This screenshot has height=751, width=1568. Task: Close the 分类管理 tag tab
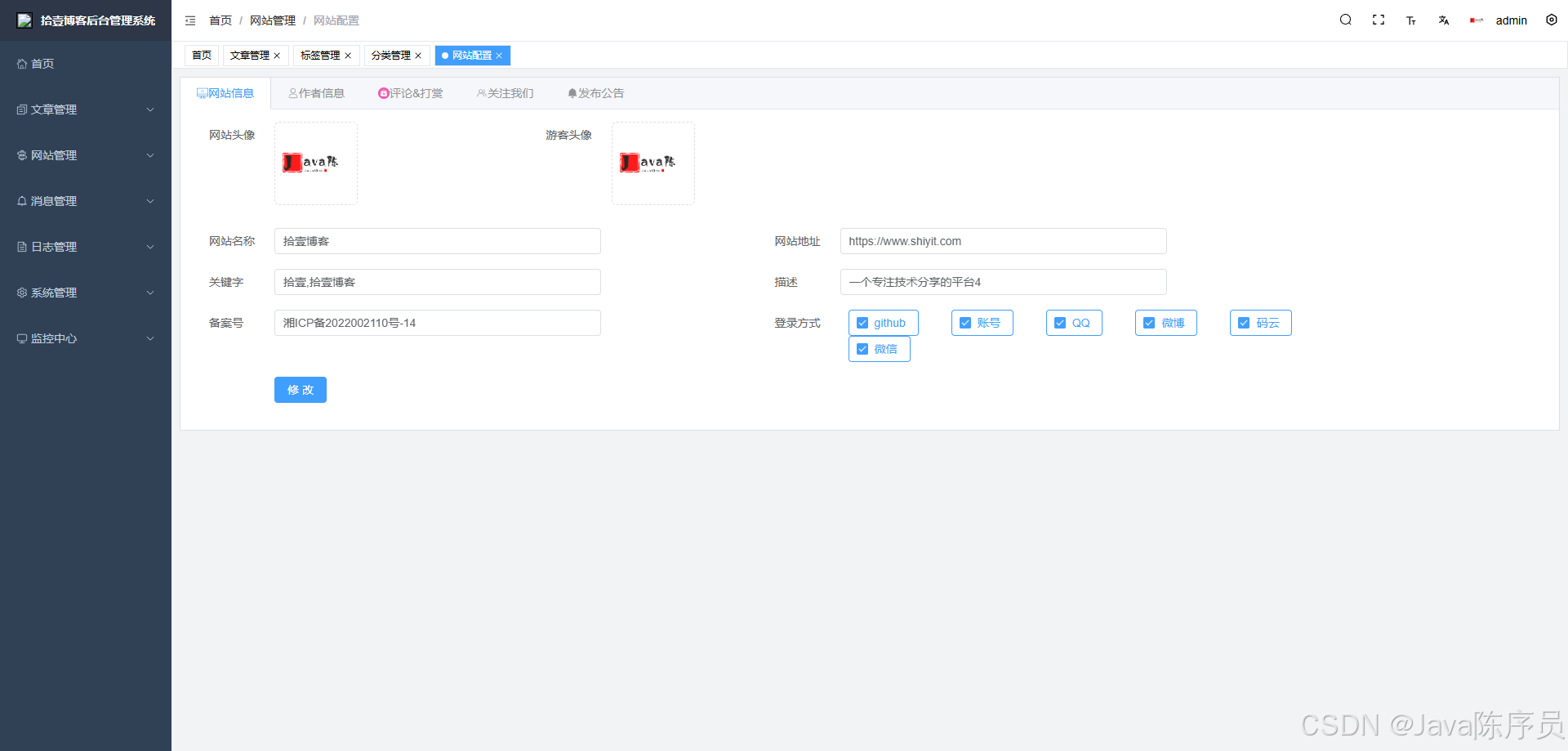[418, 56]
